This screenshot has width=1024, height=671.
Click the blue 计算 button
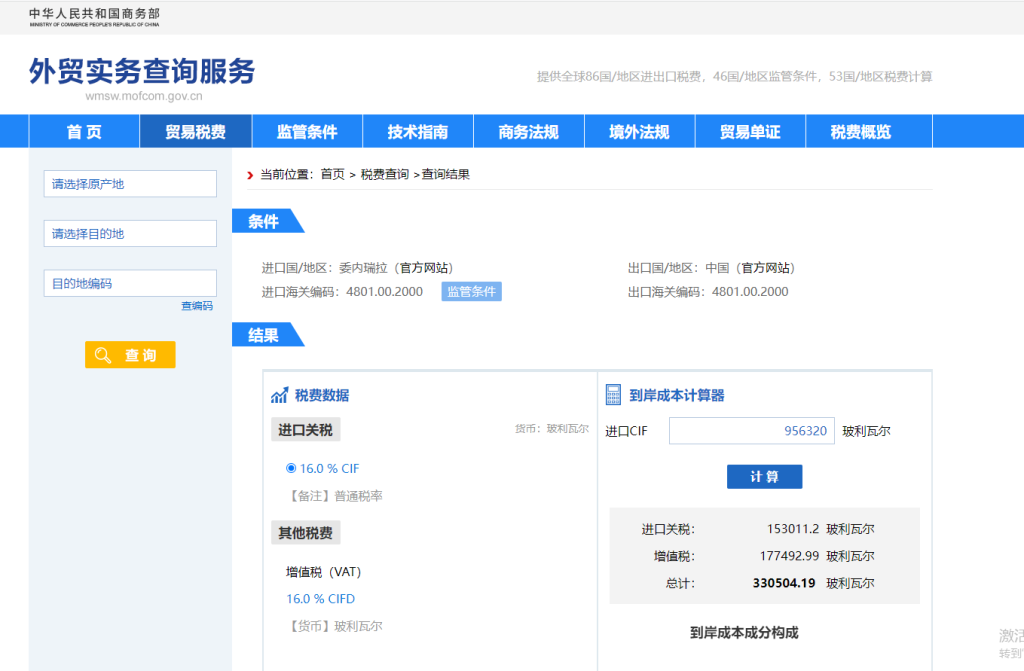[x=764, y=476]
